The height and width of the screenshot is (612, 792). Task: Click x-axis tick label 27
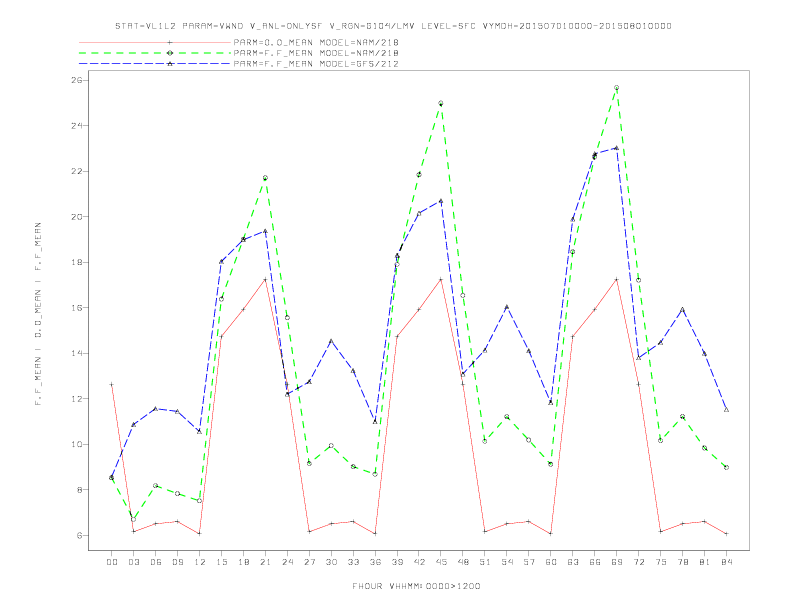pyautogui.click(x=309, y=562)
